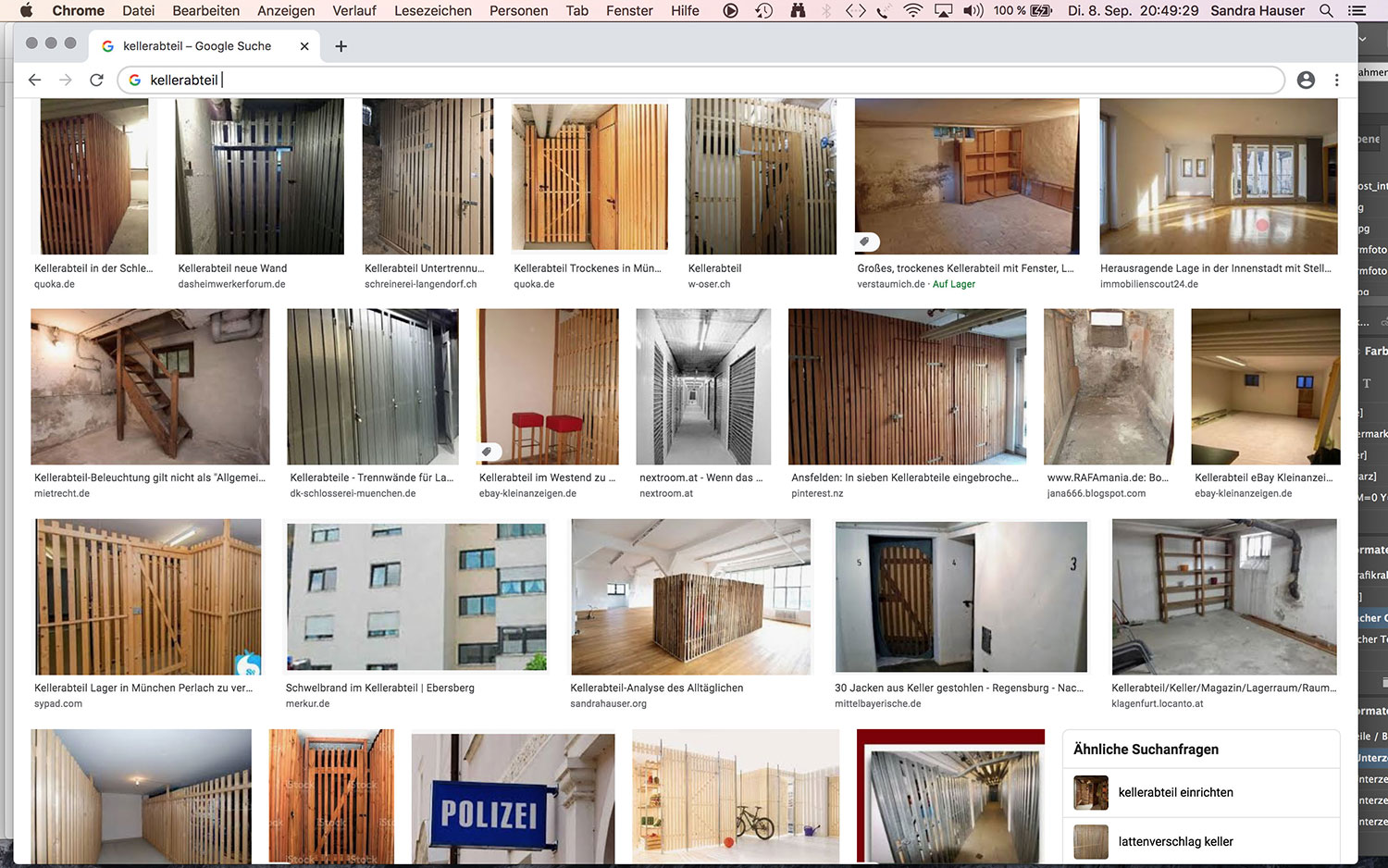
Task: Click the play-circle menu bar icon
Action: coord(731,10)
